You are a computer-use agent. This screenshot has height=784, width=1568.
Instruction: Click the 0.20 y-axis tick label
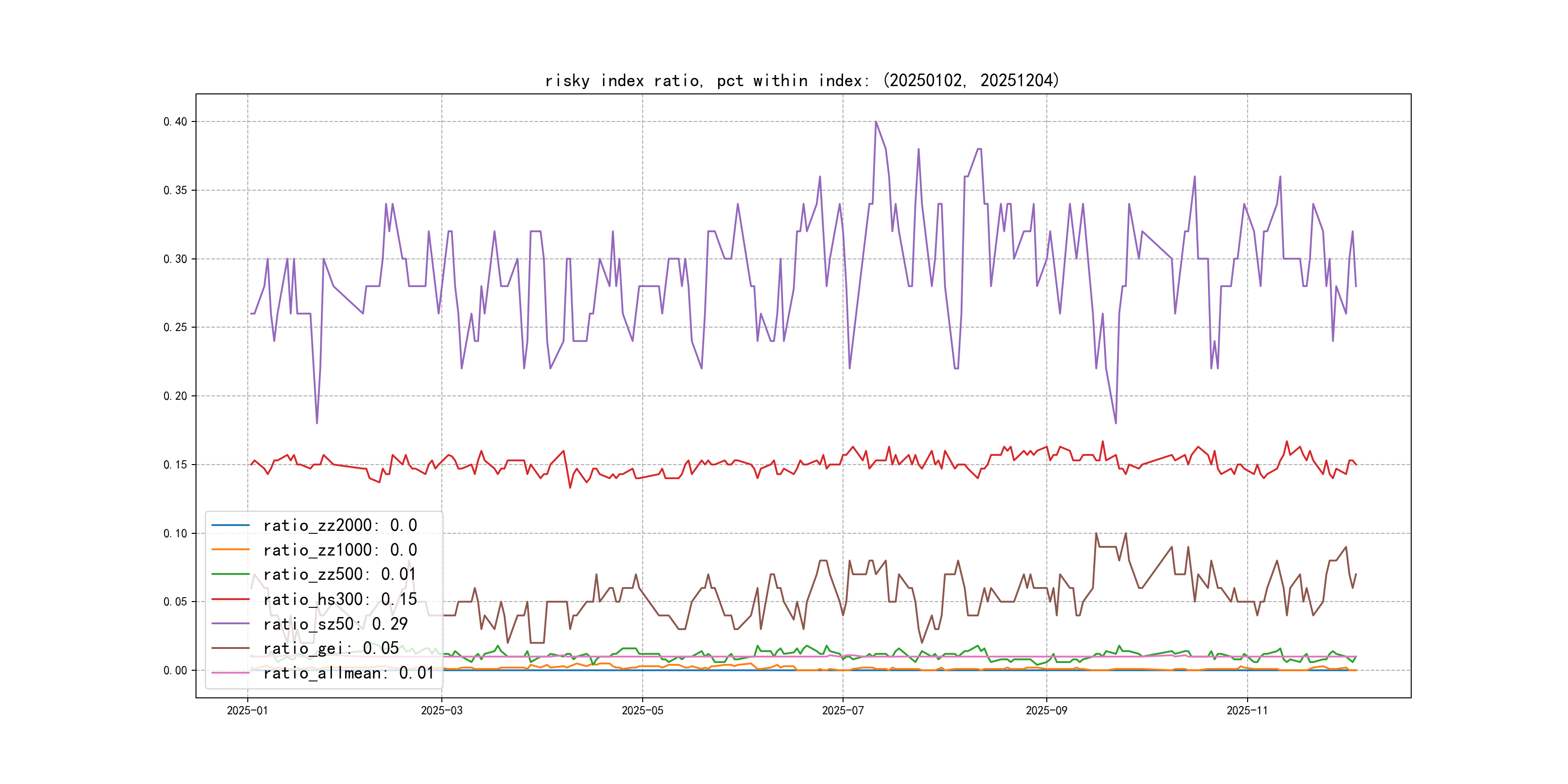tap(175, 396)
